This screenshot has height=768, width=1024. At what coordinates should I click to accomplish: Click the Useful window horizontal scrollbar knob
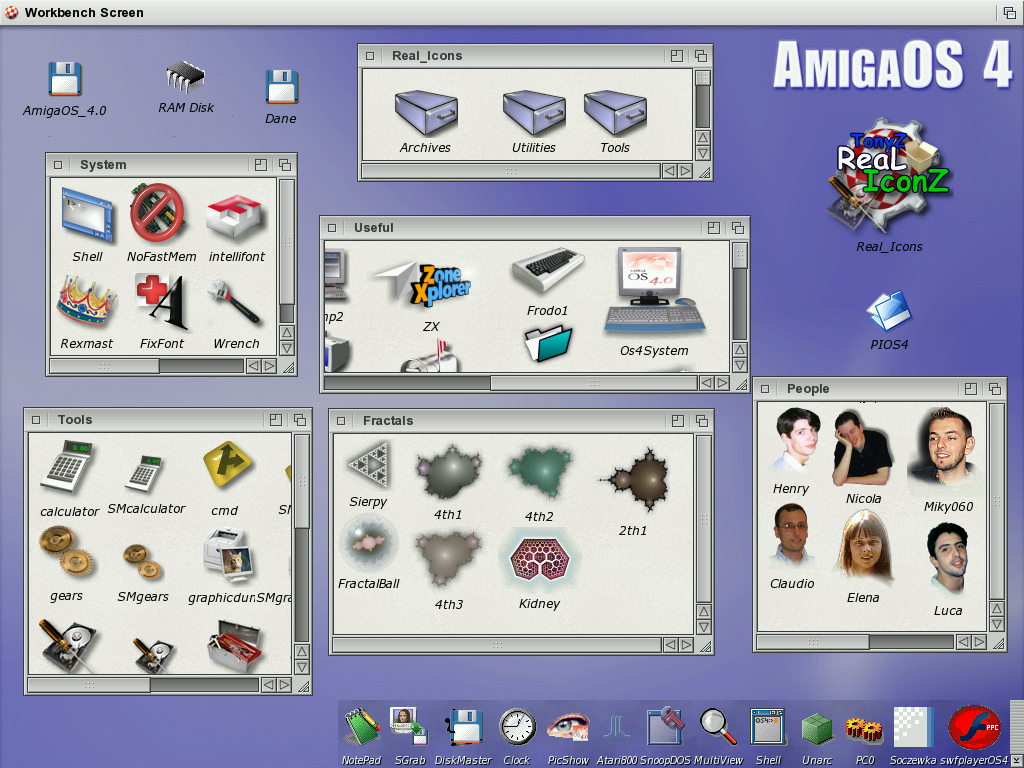(594, 383)
